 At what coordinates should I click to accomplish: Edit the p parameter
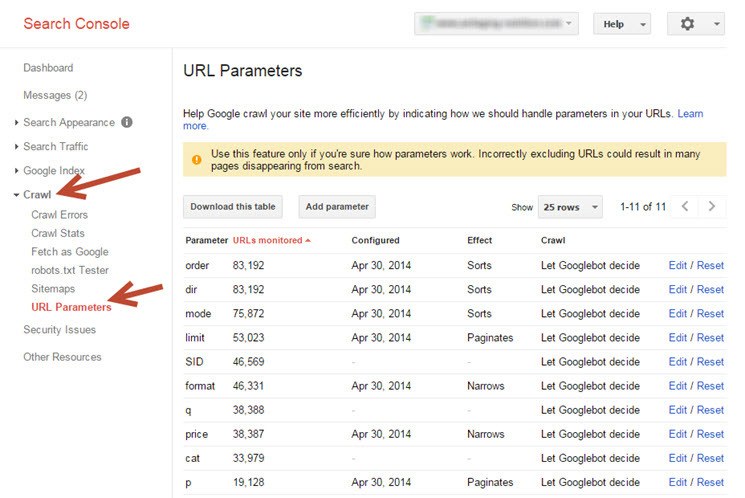point(678,482)
